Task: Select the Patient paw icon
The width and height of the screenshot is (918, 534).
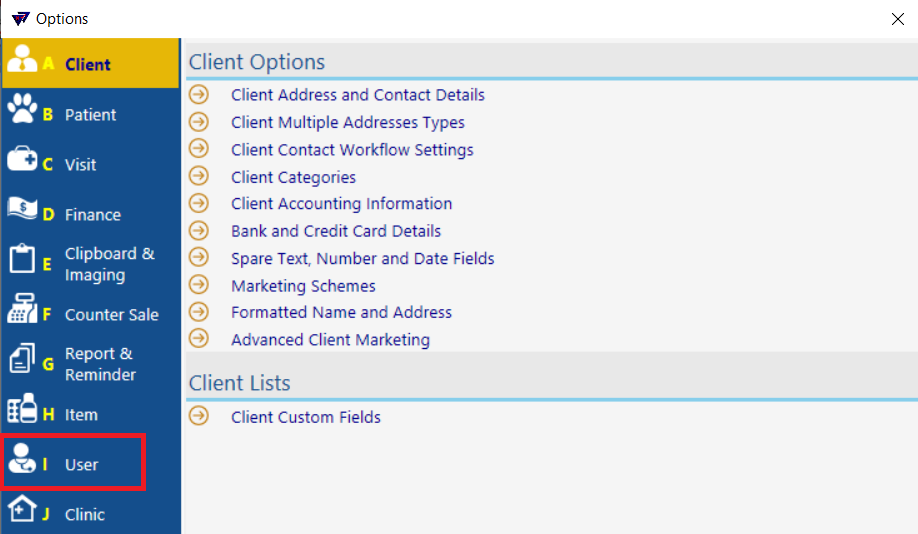Action: pos(22,108)
